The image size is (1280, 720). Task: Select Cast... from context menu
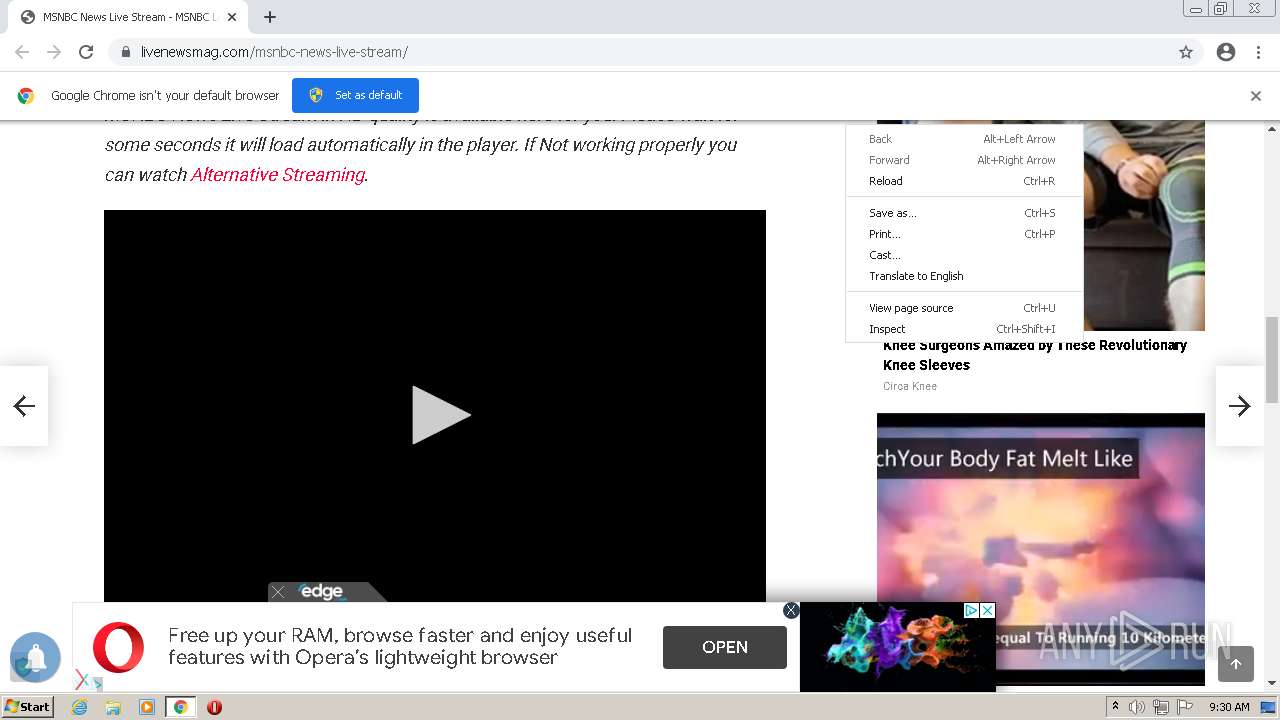pyautogui.click(x=964, y=255)
